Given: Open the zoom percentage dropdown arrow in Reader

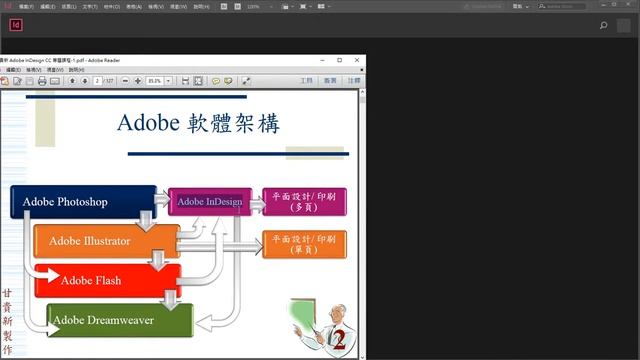Looking at the screenshot, I should 168,81.
